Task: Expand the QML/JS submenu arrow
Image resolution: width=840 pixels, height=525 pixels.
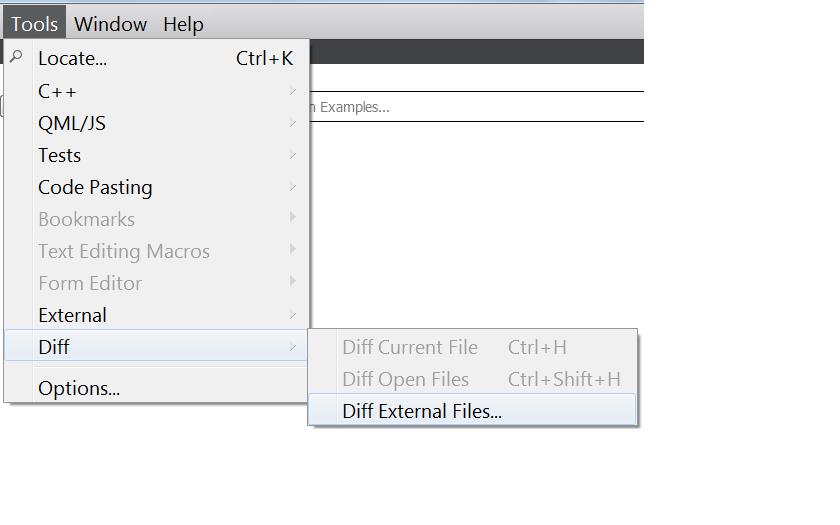Action: (x=293, y=123)
